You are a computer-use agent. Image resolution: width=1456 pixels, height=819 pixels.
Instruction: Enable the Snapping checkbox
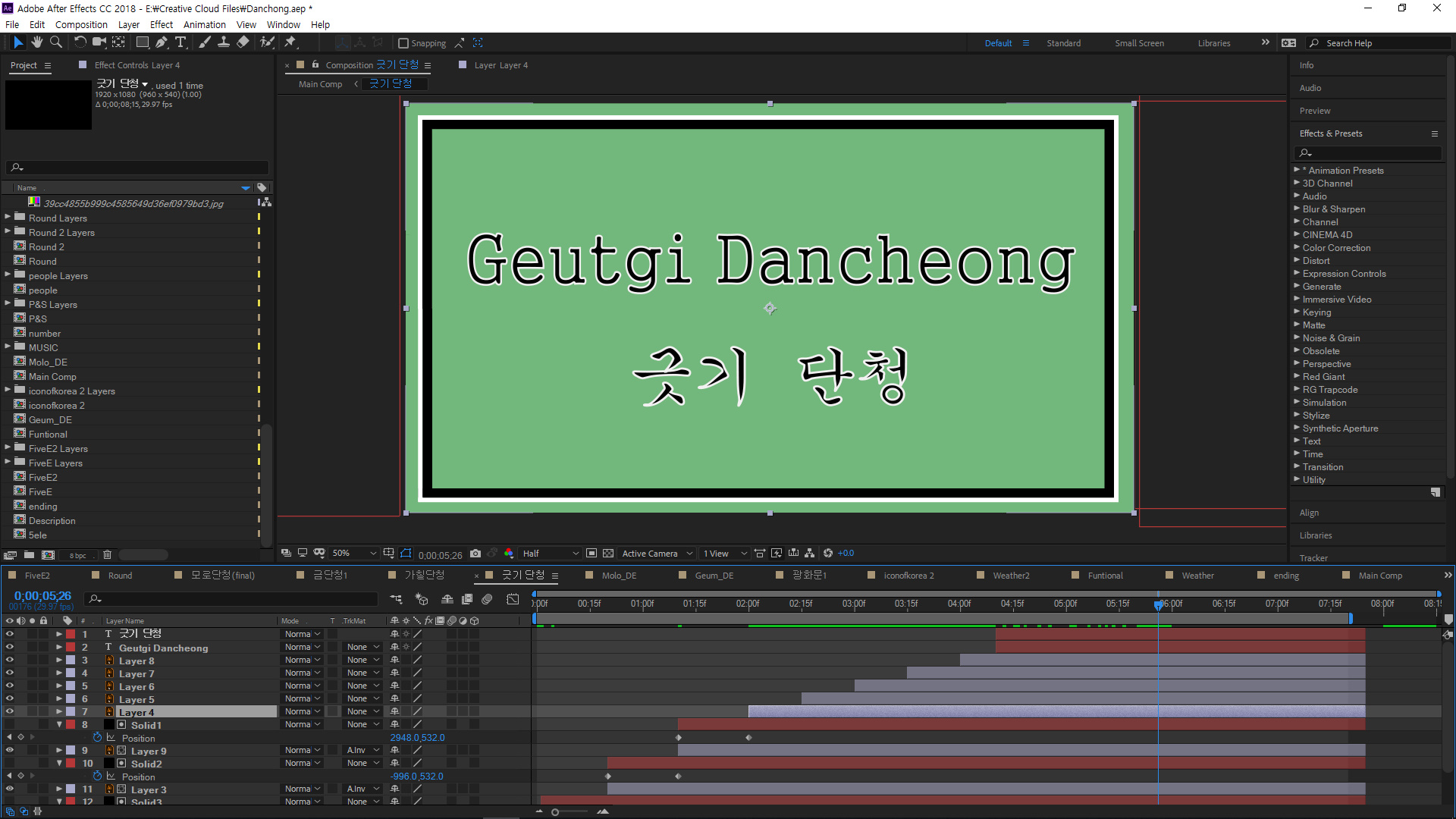(403, 43)
